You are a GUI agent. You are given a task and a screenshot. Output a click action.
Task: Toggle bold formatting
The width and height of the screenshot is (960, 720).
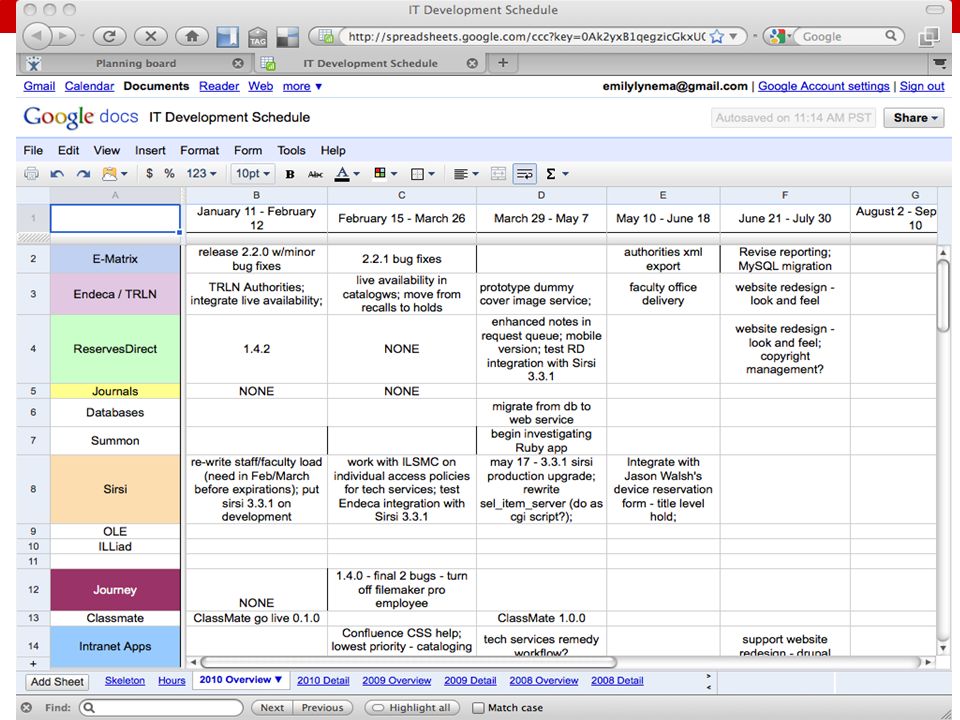(x=290, y=174)
